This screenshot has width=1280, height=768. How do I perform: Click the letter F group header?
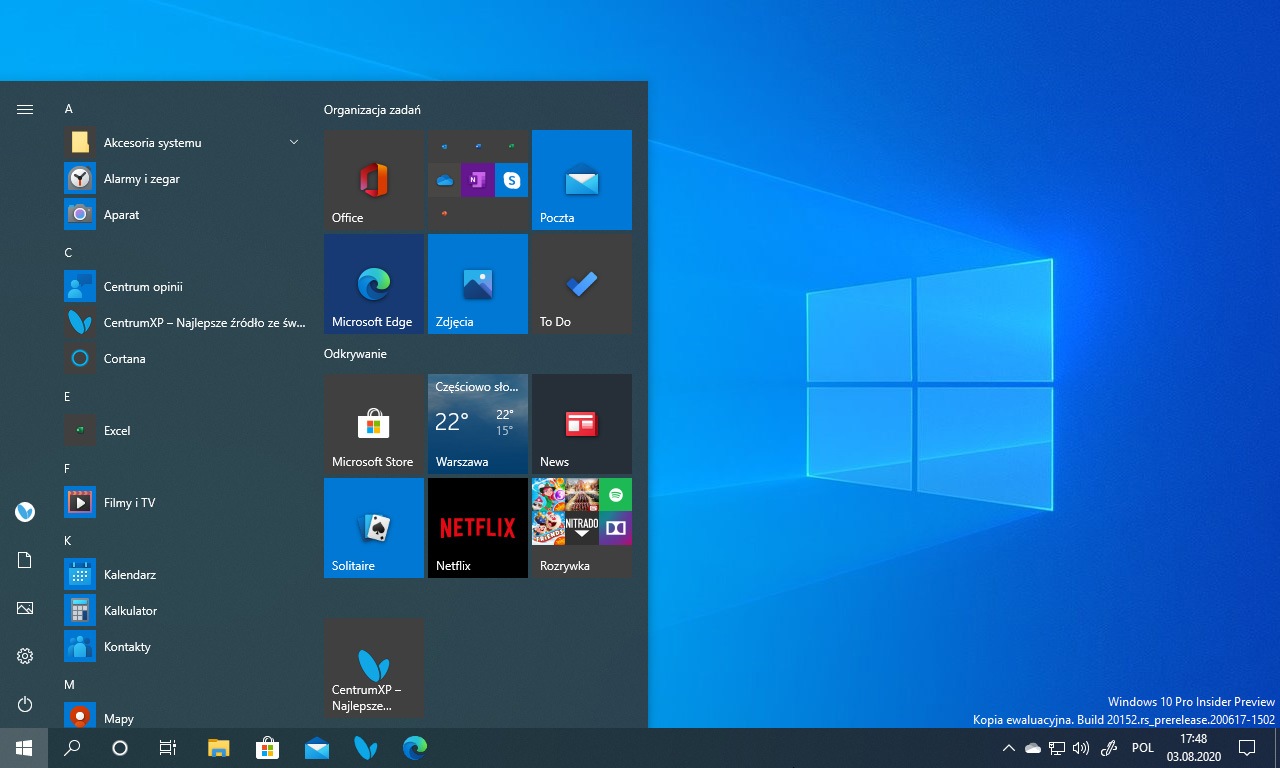pos(67,469)
